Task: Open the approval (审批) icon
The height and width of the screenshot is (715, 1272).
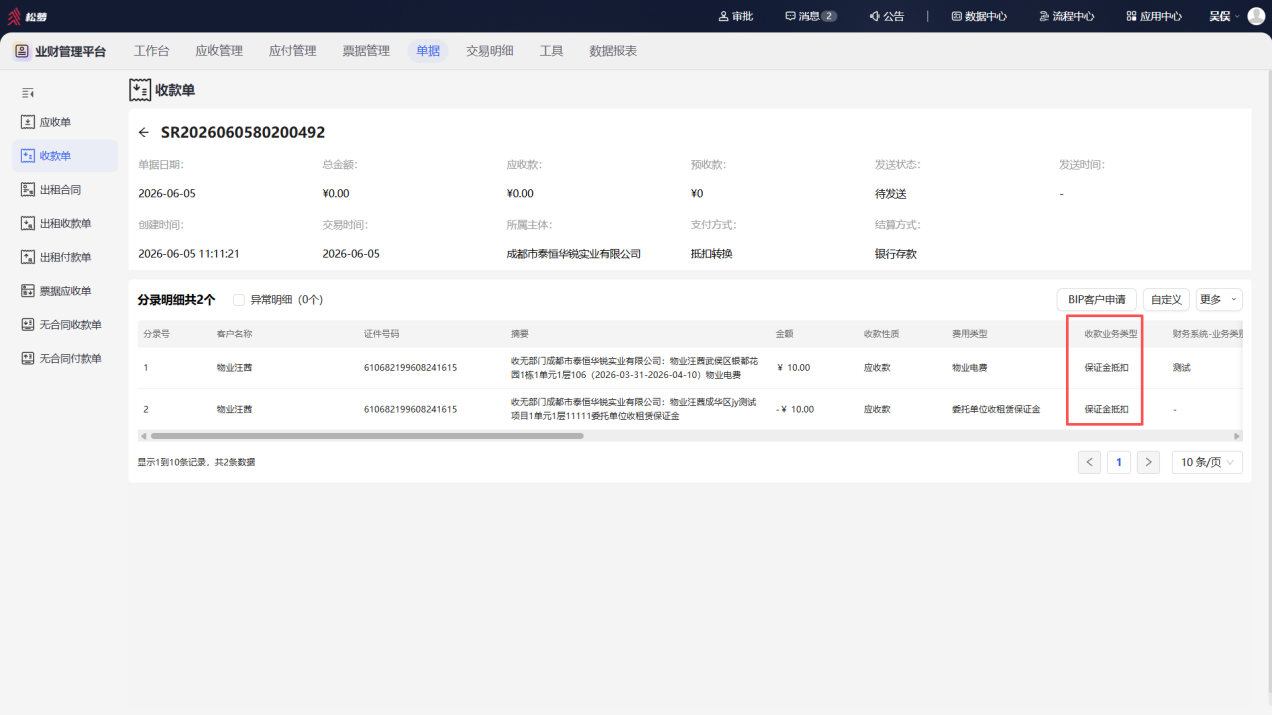Action: [736, 16]
